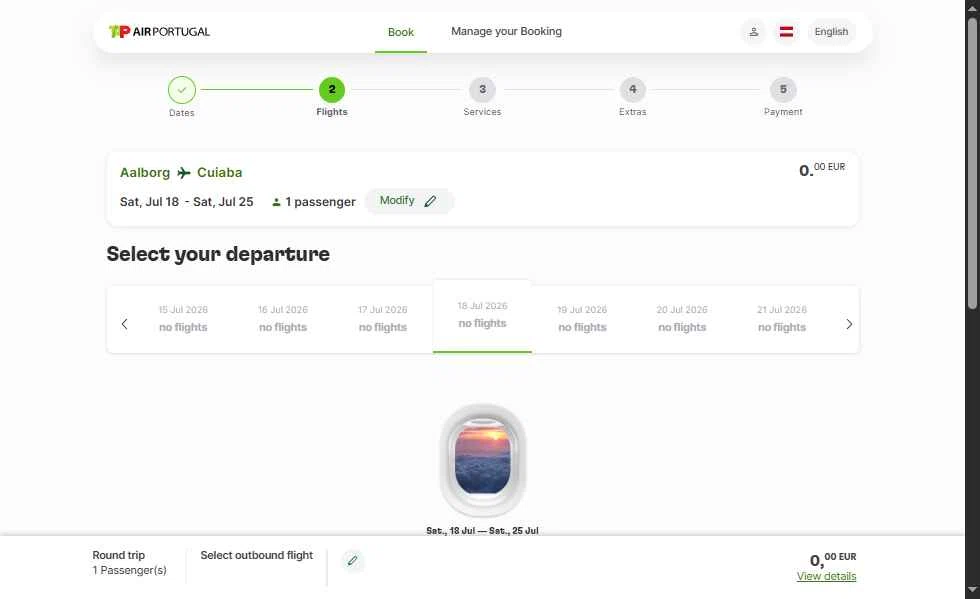Select step 3 Services circle
980x599 pixels.
[482, 89]
